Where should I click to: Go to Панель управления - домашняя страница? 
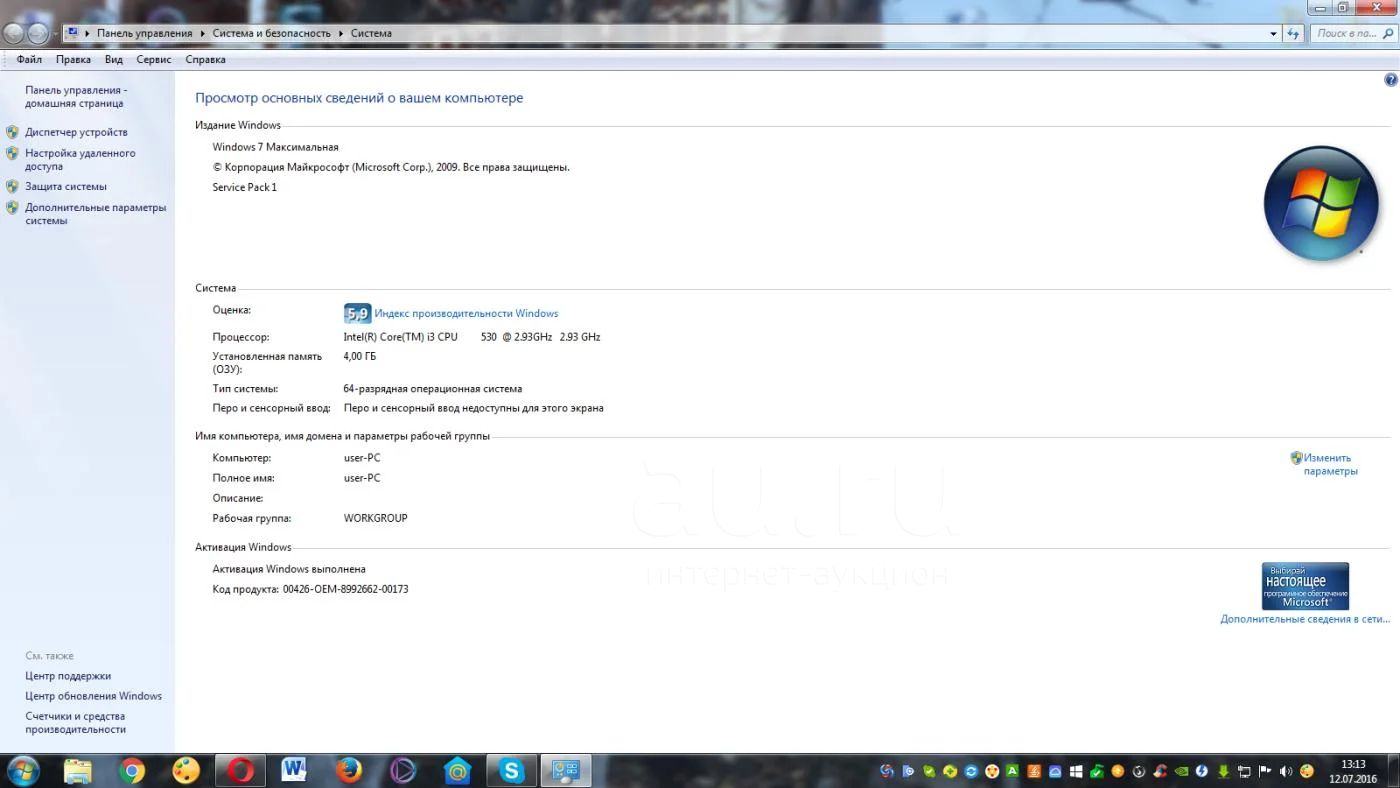tap(76, 96)
